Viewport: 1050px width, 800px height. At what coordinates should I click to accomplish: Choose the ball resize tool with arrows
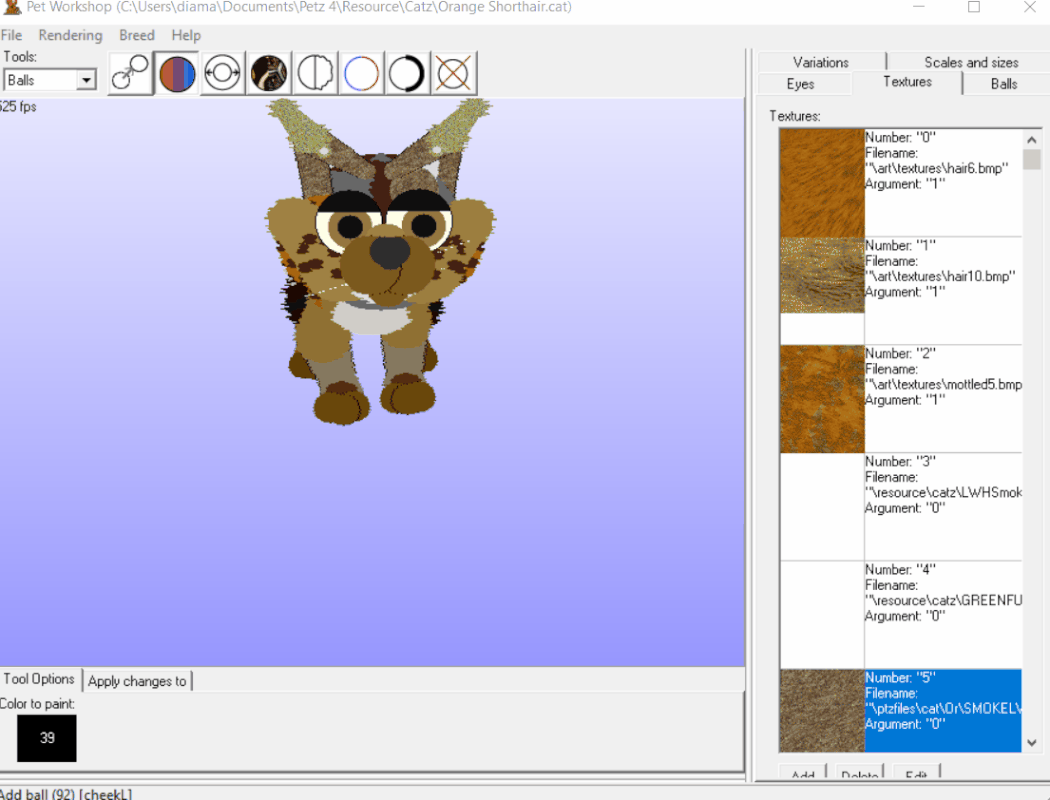coord(222,73)
